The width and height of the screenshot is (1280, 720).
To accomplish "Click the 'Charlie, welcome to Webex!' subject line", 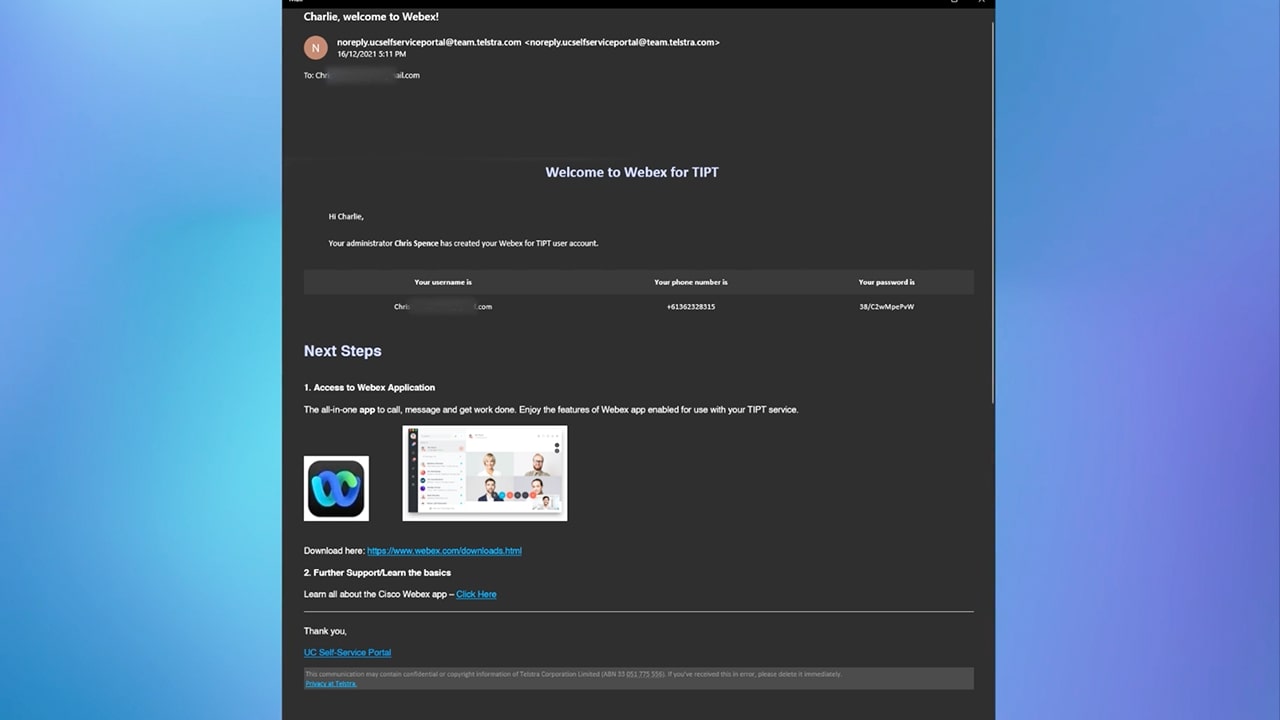I will (x=371, y=17).
